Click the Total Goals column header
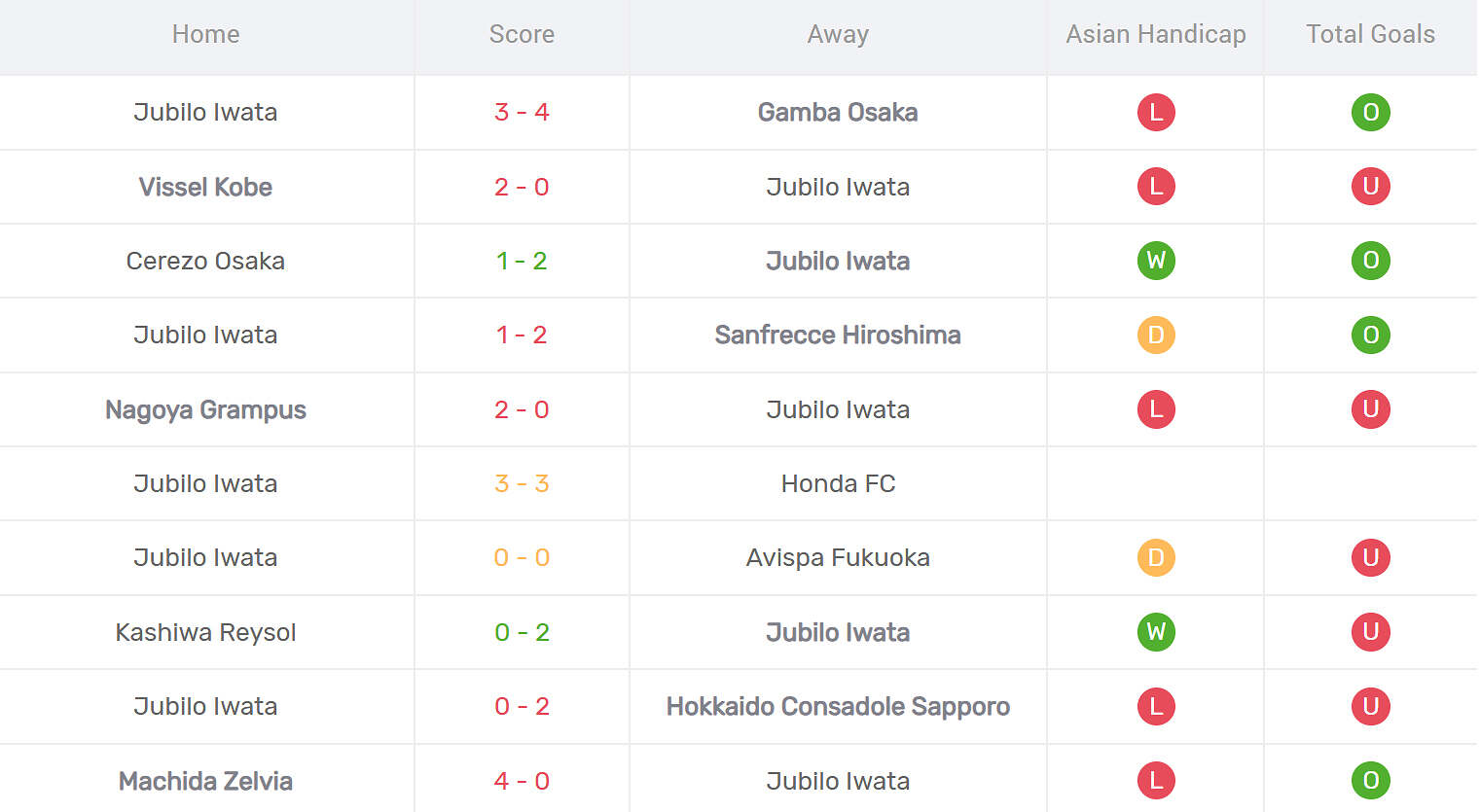 click(1370, 34)
